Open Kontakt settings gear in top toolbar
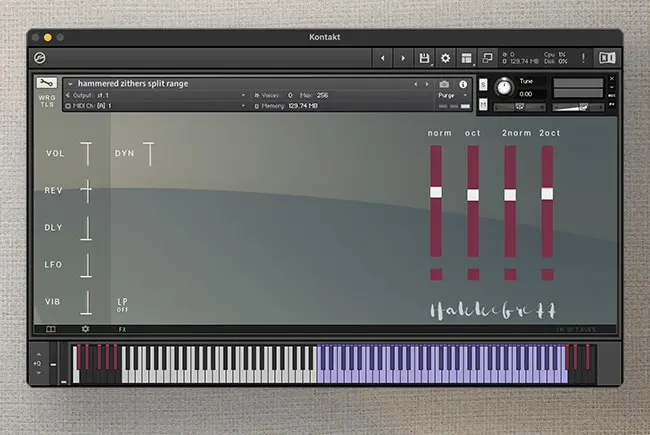Image resolution: width=650 pixels, height=435 pixels. 446,58
